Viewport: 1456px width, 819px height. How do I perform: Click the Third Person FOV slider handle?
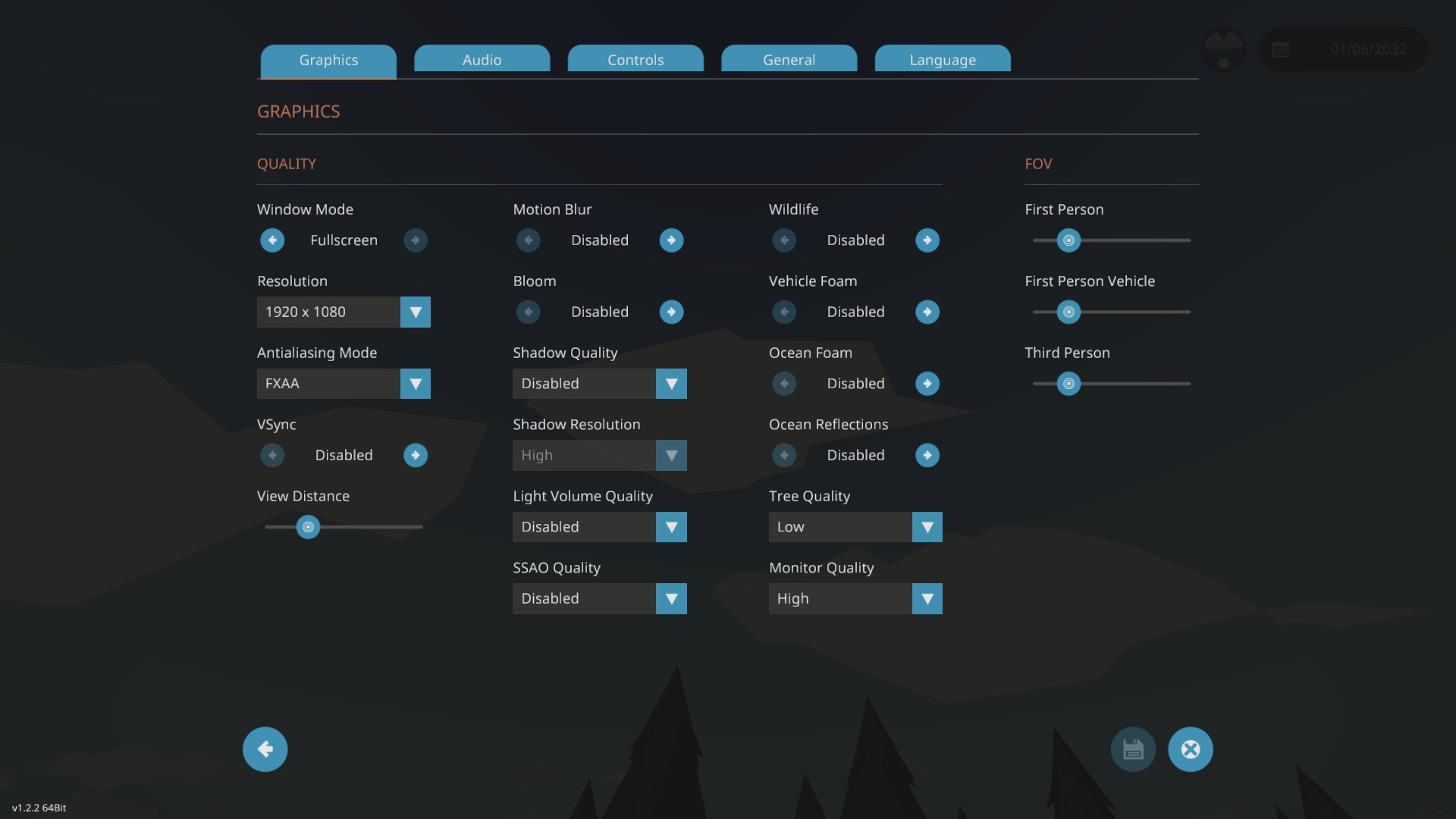point(1068,384)
